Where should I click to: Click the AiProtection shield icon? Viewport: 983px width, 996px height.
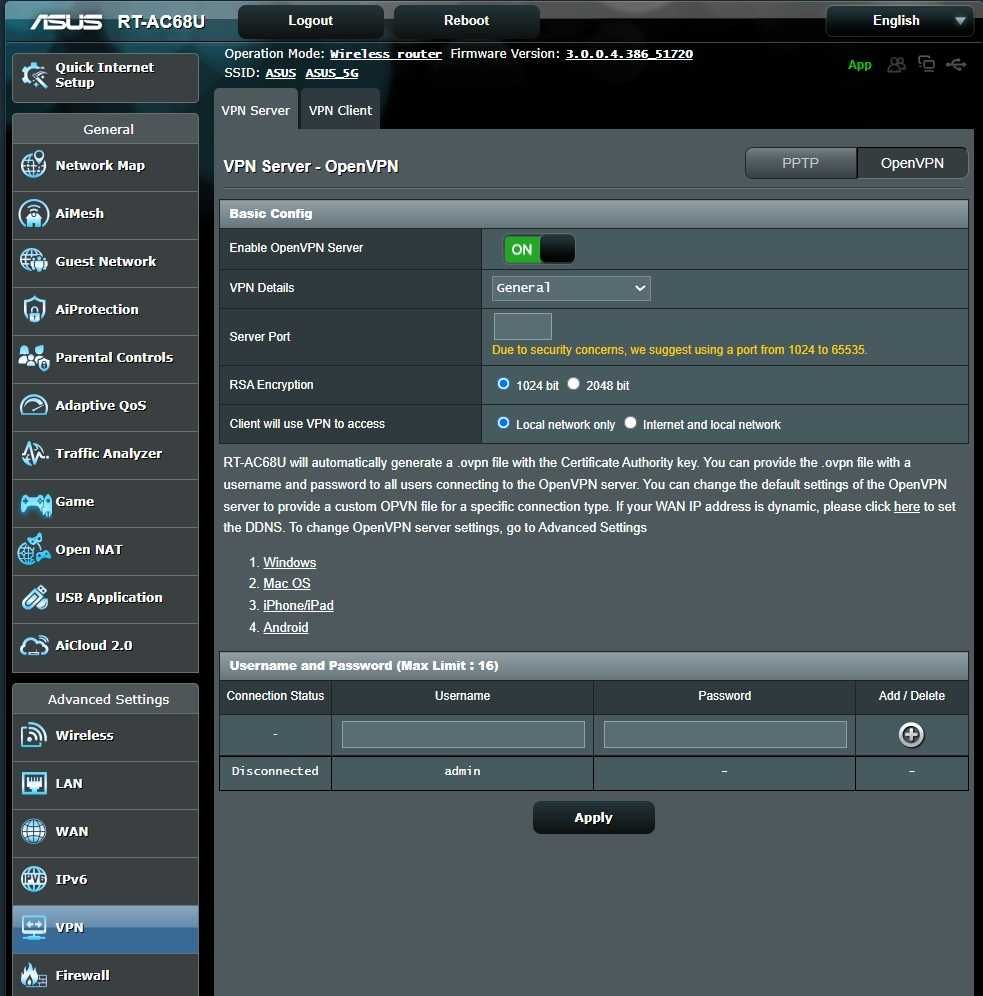tap(34, 309)
